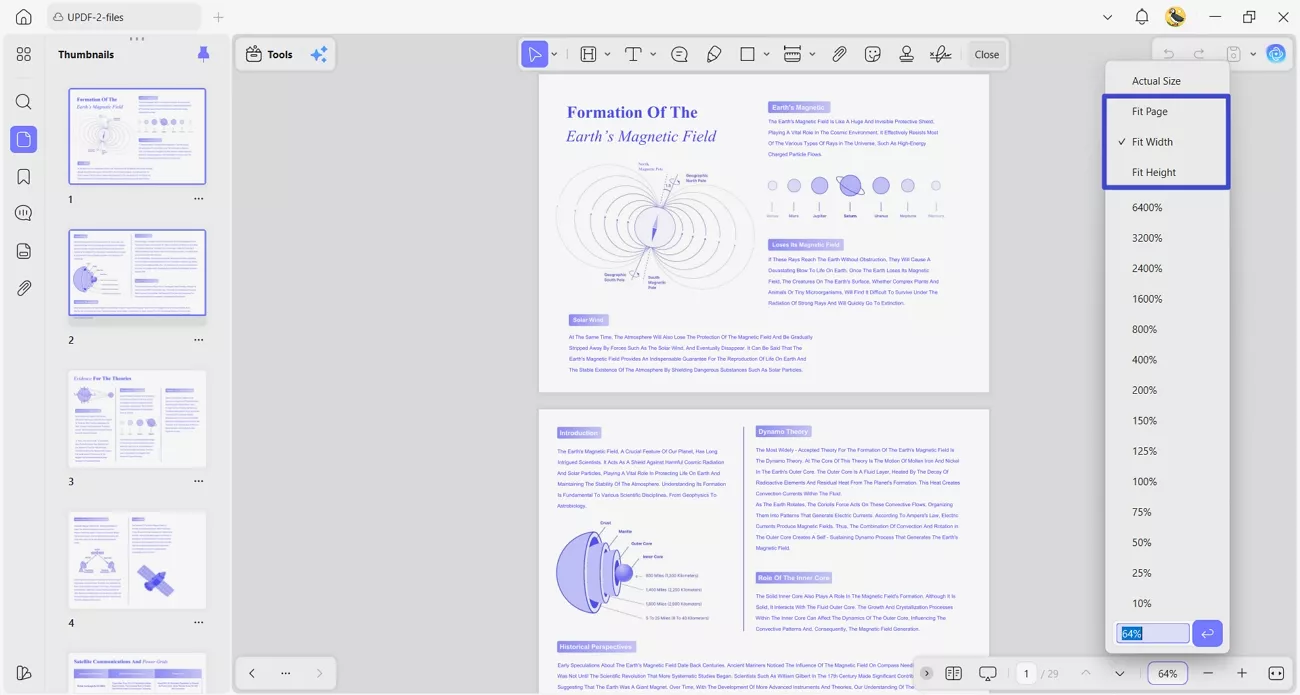Choose Fit Page zoom mode
This screenshot has height=695, width=1300.
coord(1149,112)
